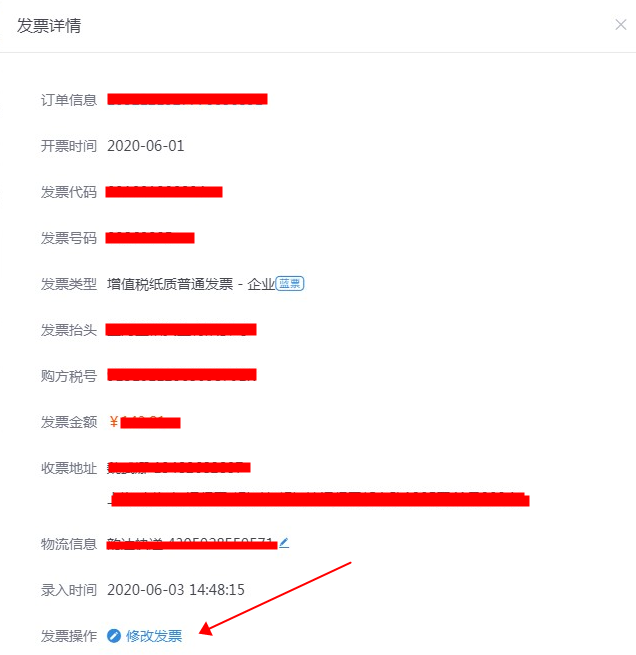Viewport: 636px width, 655px height.
Task: Select the 购方税号 field label
Action: coord(69,376)
